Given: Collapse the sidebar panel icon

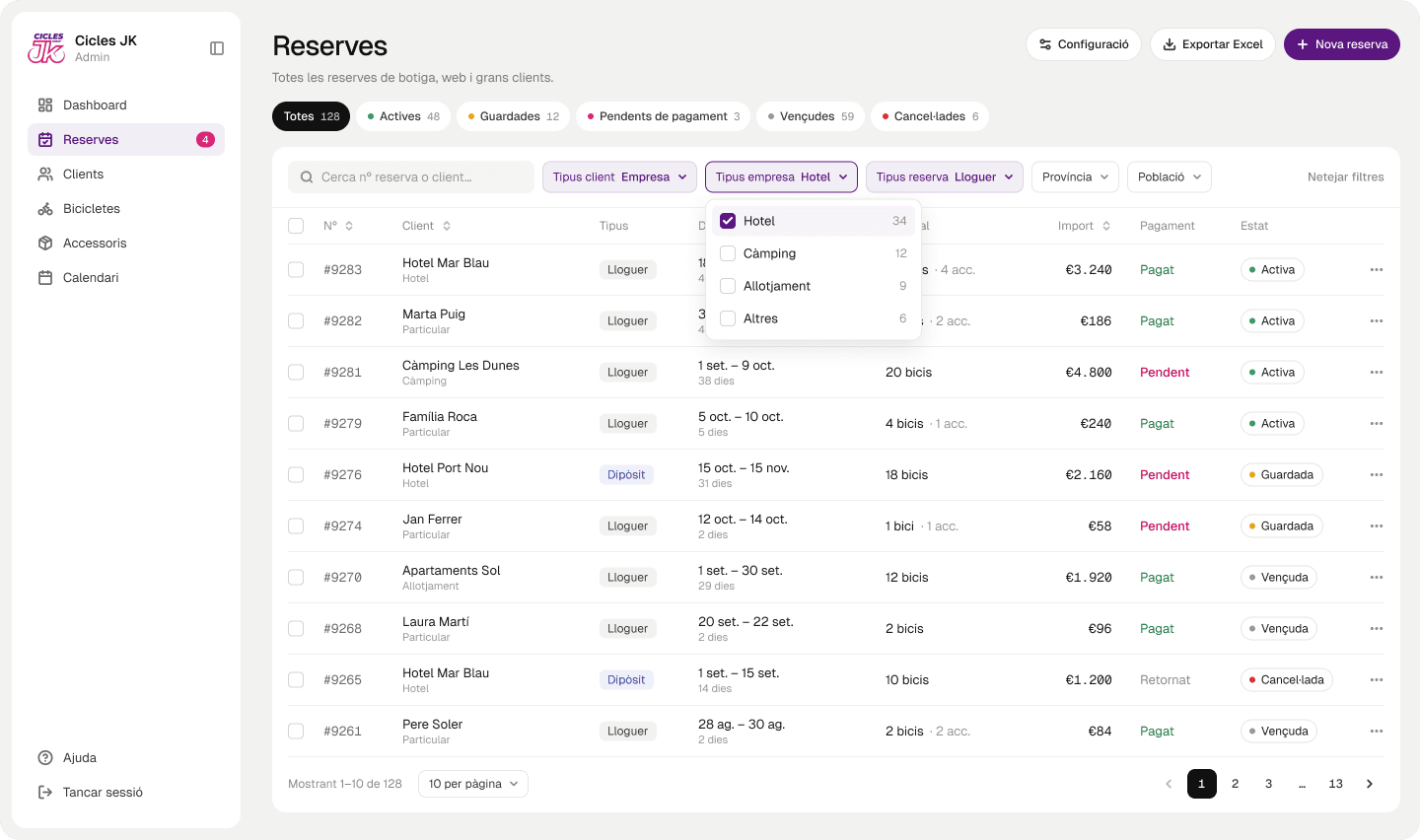Looking at the screenshot, I should coord(217,48).
